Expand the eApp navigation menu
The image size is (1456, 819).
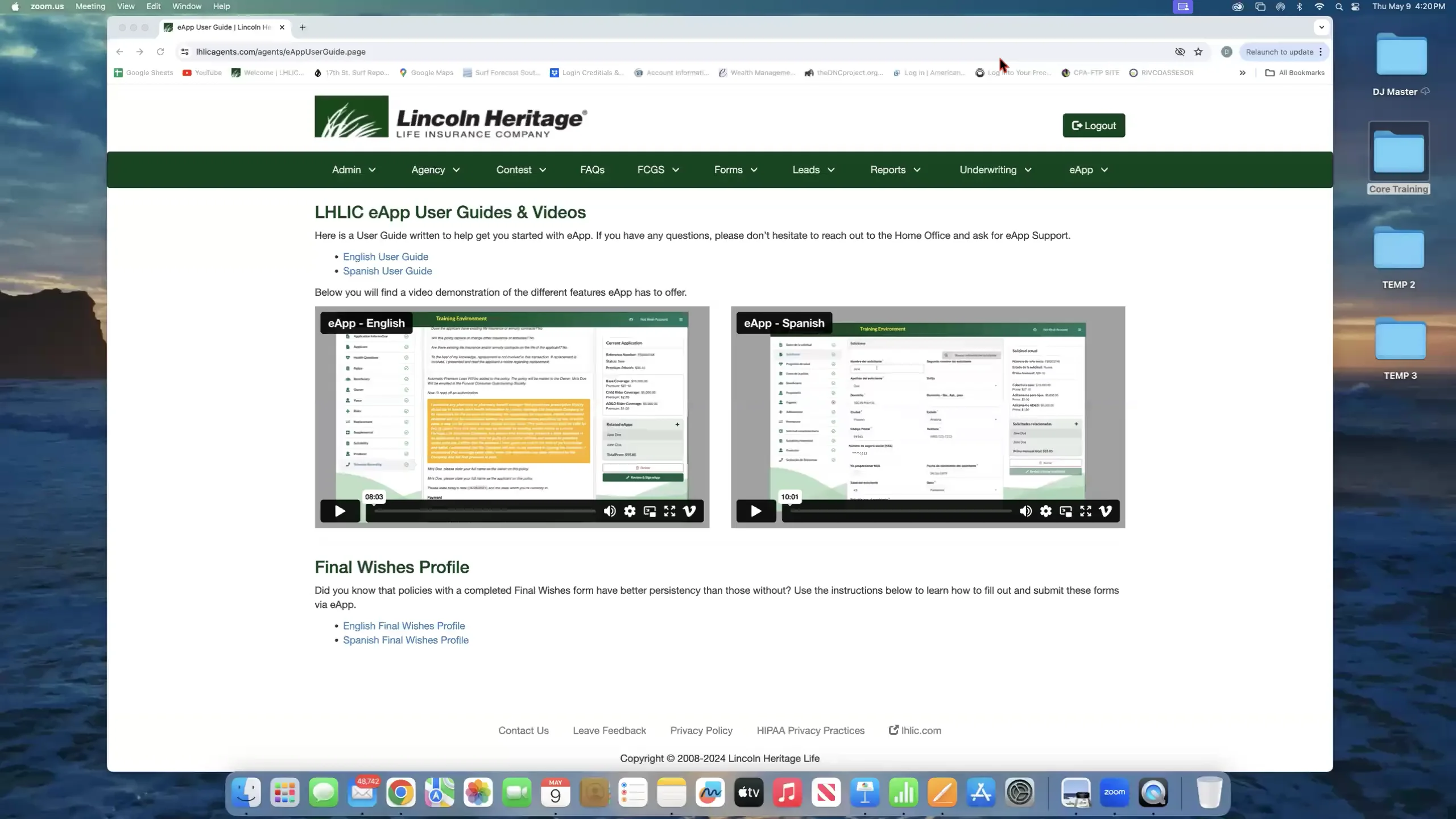(x=1088, y=169)
